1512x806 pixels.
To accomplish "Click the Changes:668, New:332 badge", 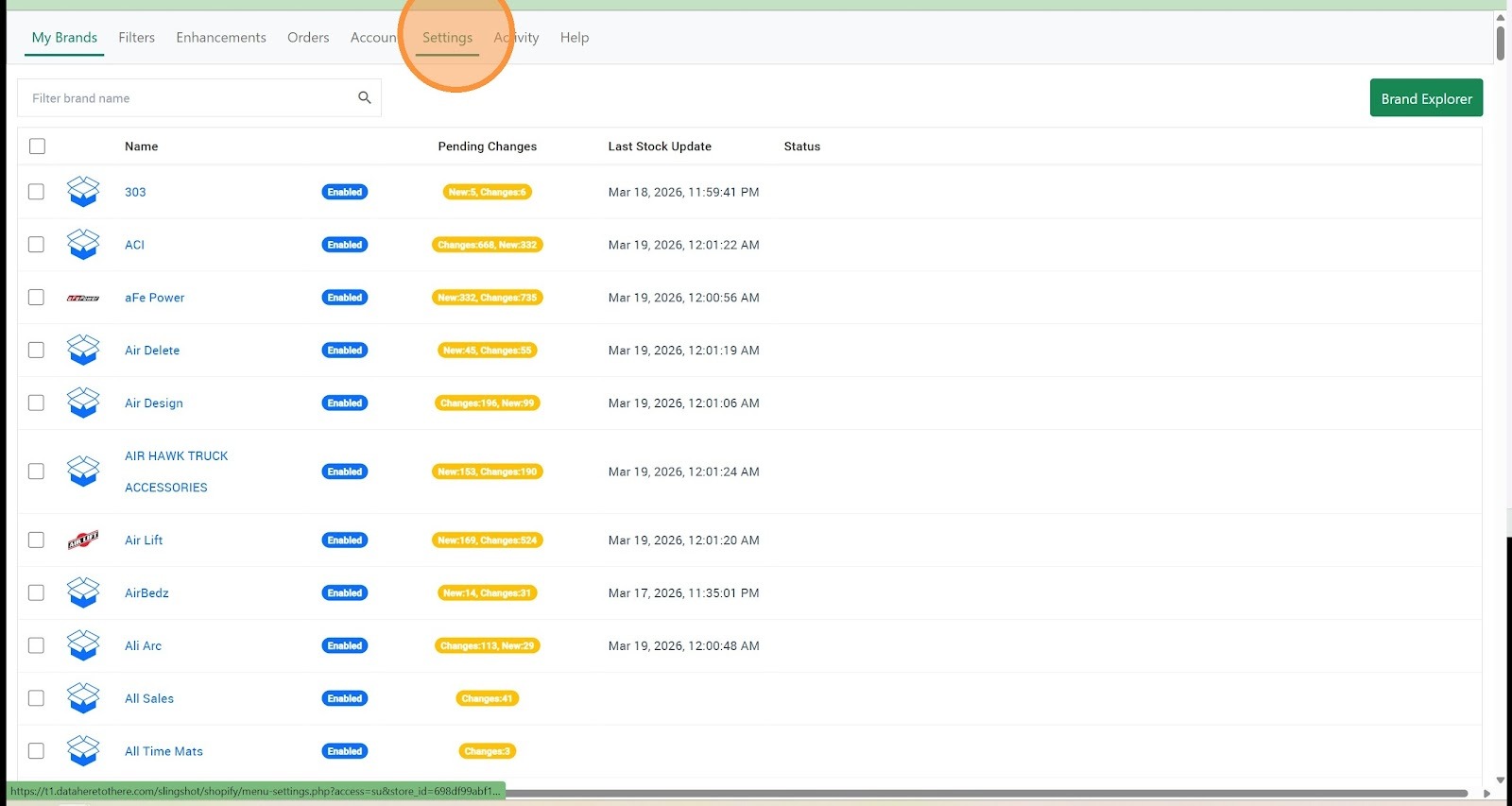I will click(488, 245).
